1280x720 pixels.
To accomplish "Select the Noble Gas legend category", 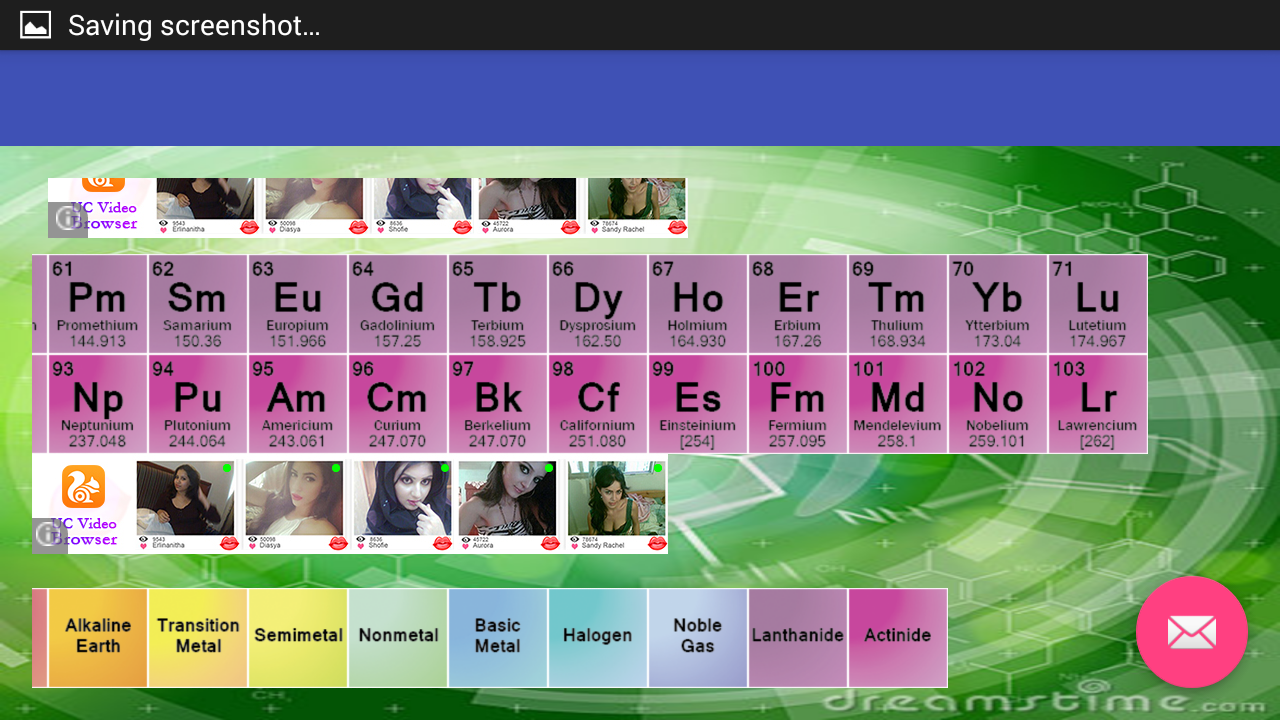I will (x=698, y=638).
